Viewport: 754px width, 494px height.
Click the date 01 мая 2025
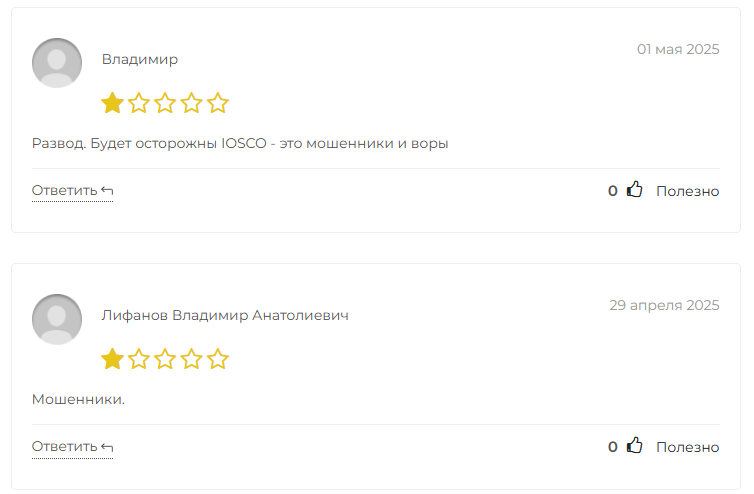(x=678, y=49)
